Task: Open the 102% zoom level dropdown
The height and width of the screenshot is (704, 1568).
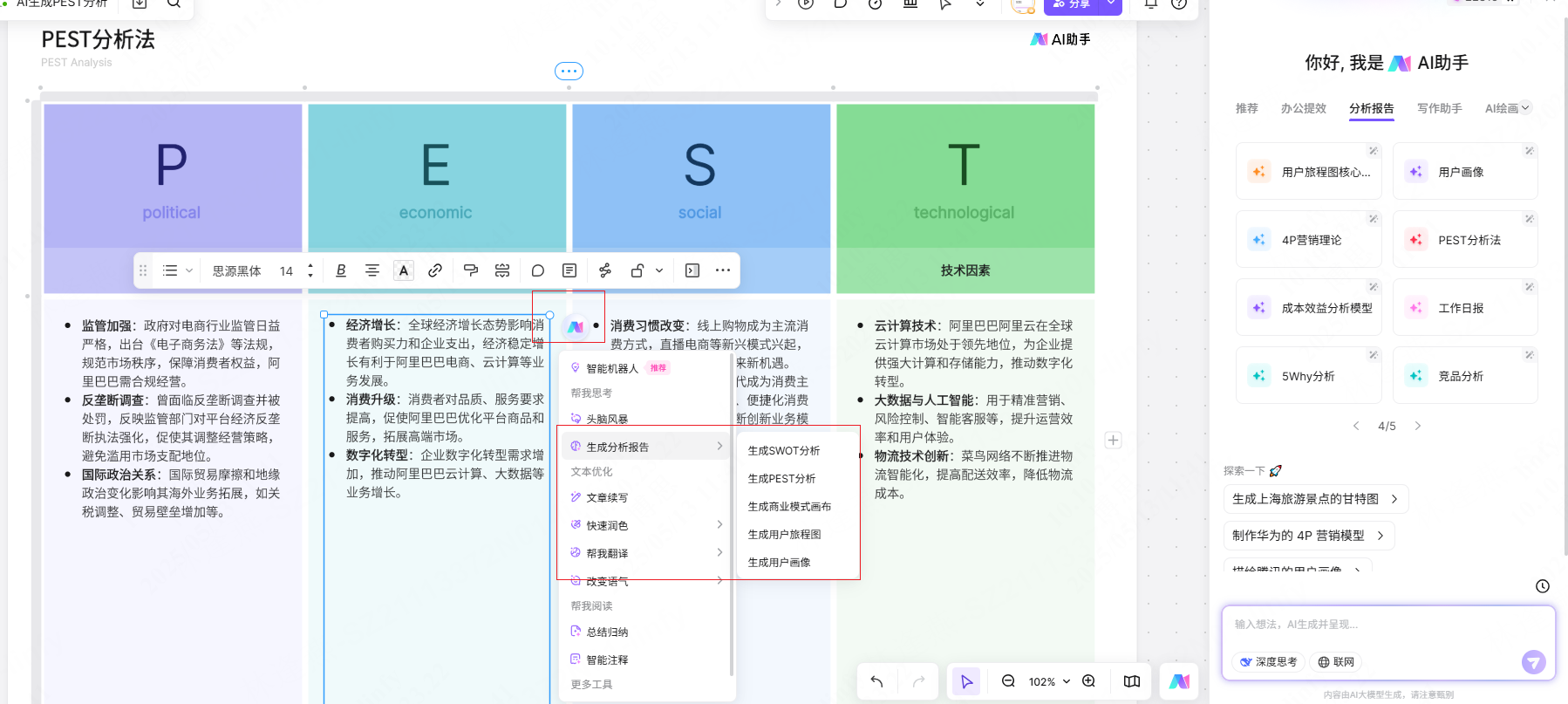Action: (x=1049, y=682)
